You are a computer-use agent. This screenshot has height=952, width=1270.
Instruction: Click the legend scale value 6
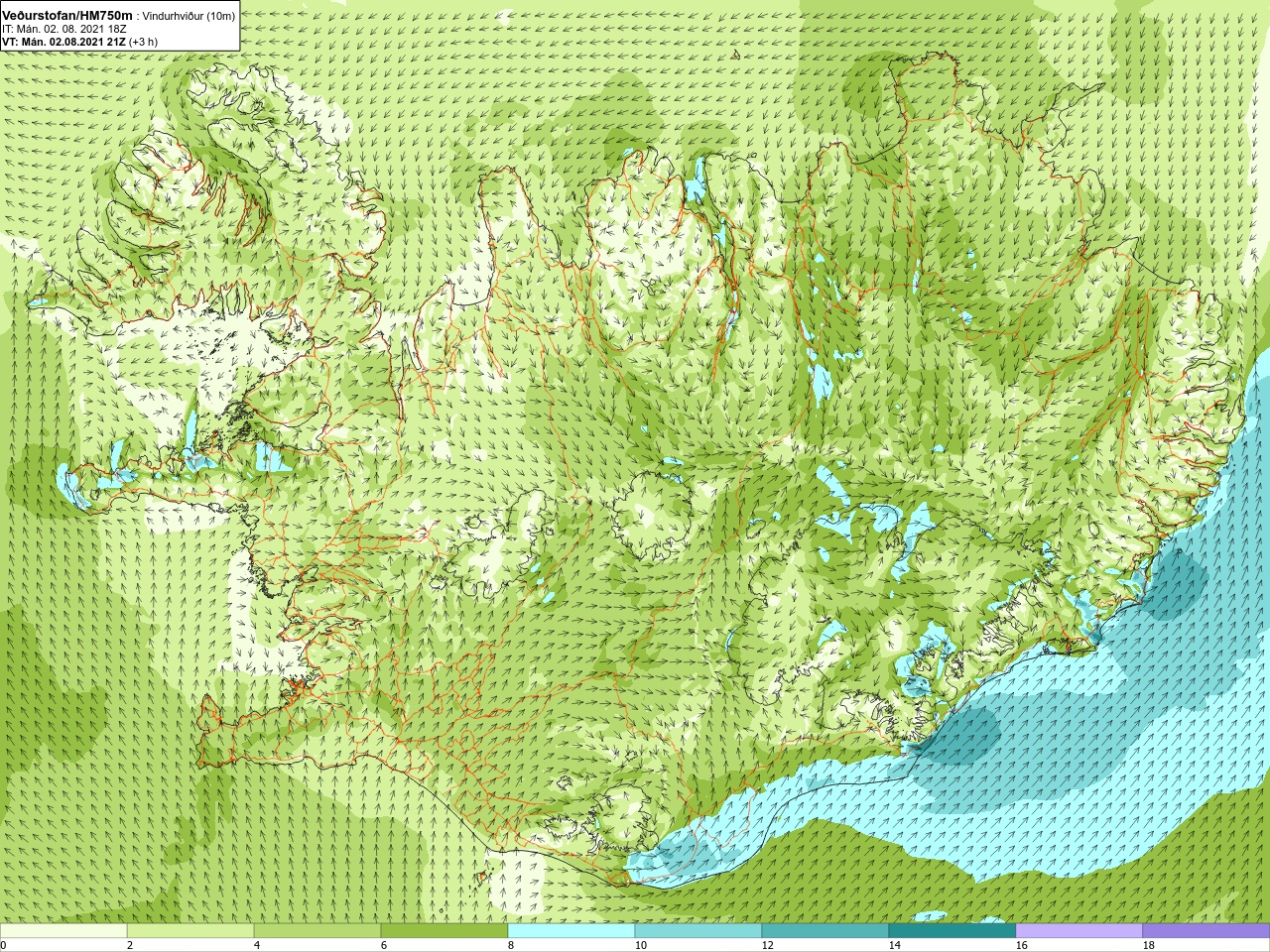coord(384,945)
